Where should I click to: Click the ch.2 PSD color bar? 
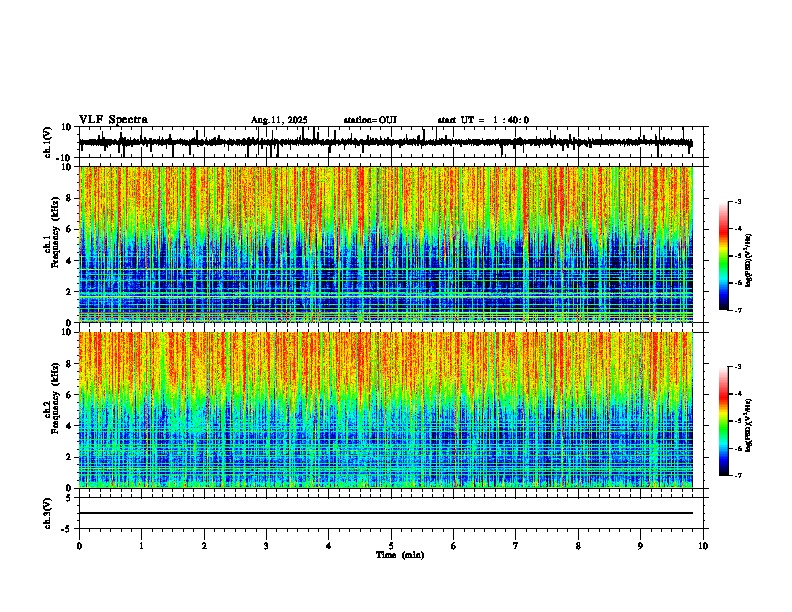tap(723, 421)
